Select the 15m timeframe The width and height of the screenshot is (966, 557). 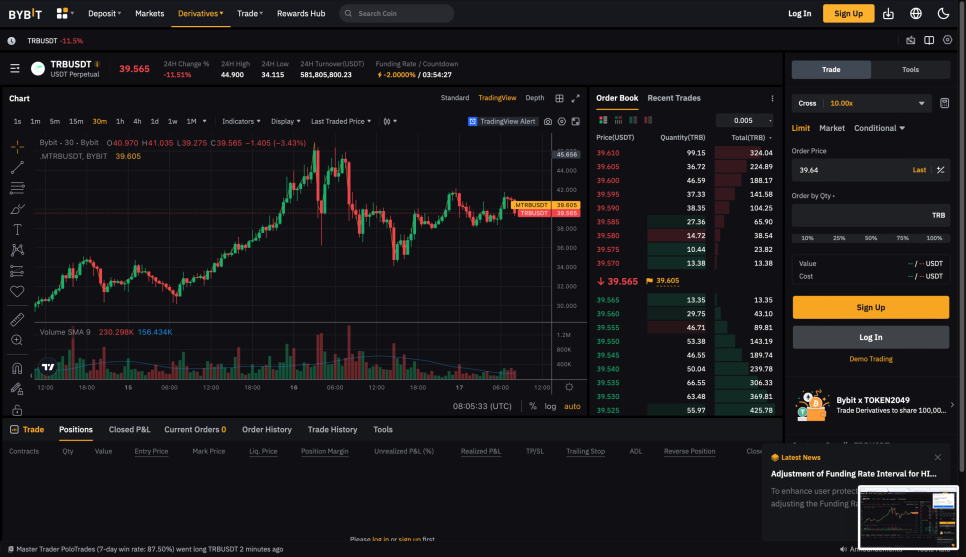(x=76, y=121)
